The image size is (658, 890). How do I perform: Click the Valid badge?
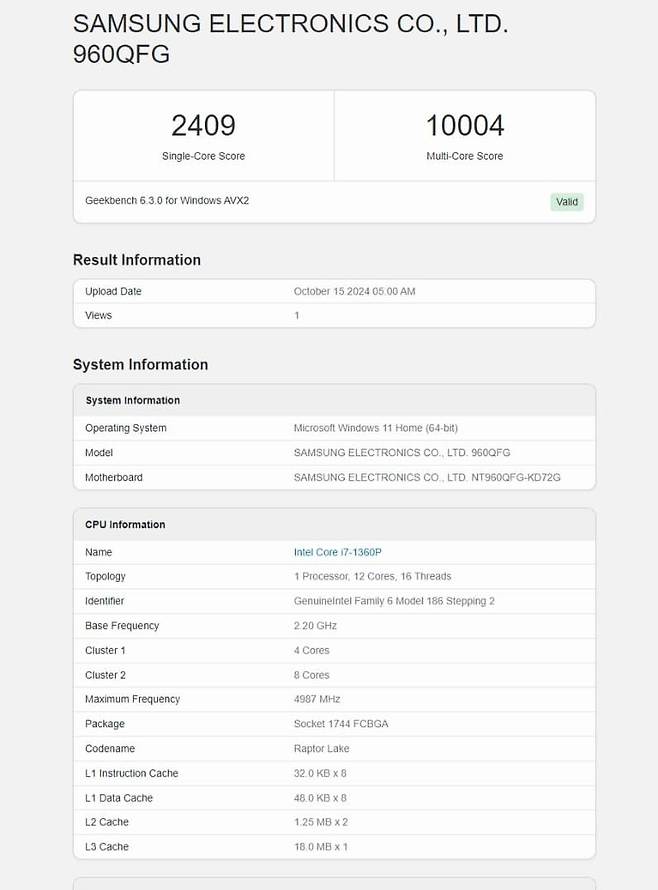[x=567, y=201]
